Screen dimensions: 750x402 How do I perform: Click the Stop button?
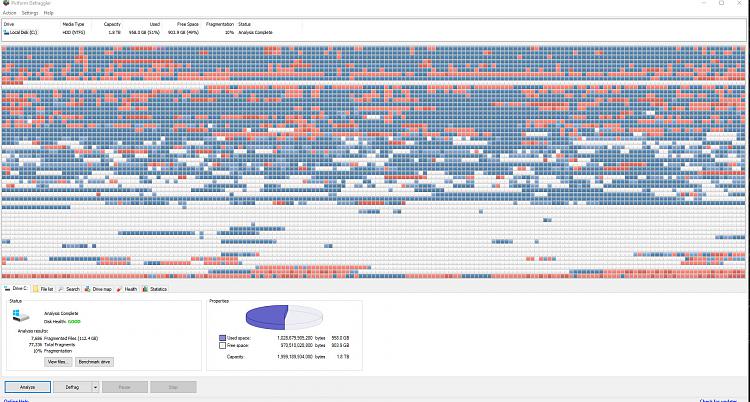click(173, 387)
